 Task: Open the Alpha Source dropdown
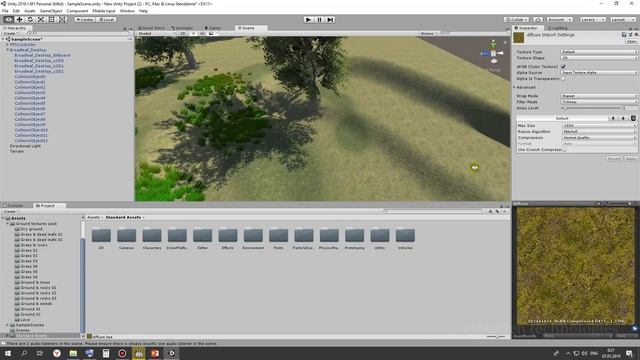pos(599,72)
